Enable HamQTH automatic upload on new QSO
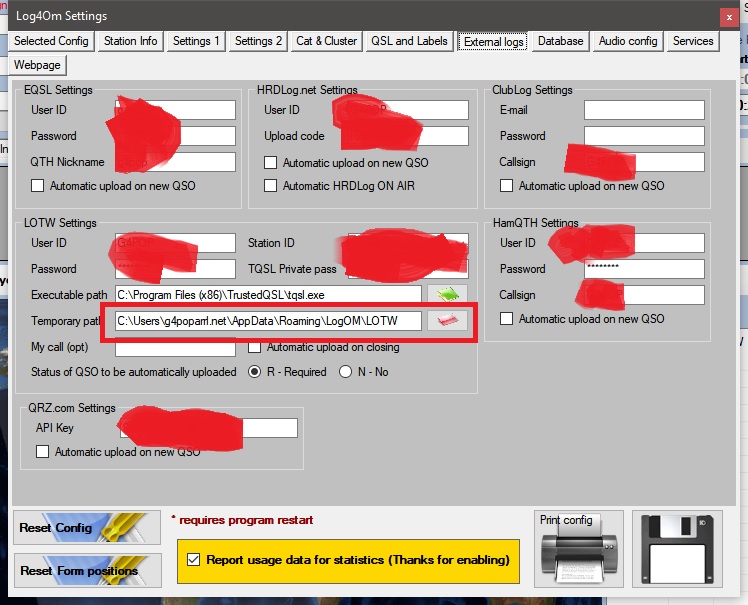 coord(506,318)
